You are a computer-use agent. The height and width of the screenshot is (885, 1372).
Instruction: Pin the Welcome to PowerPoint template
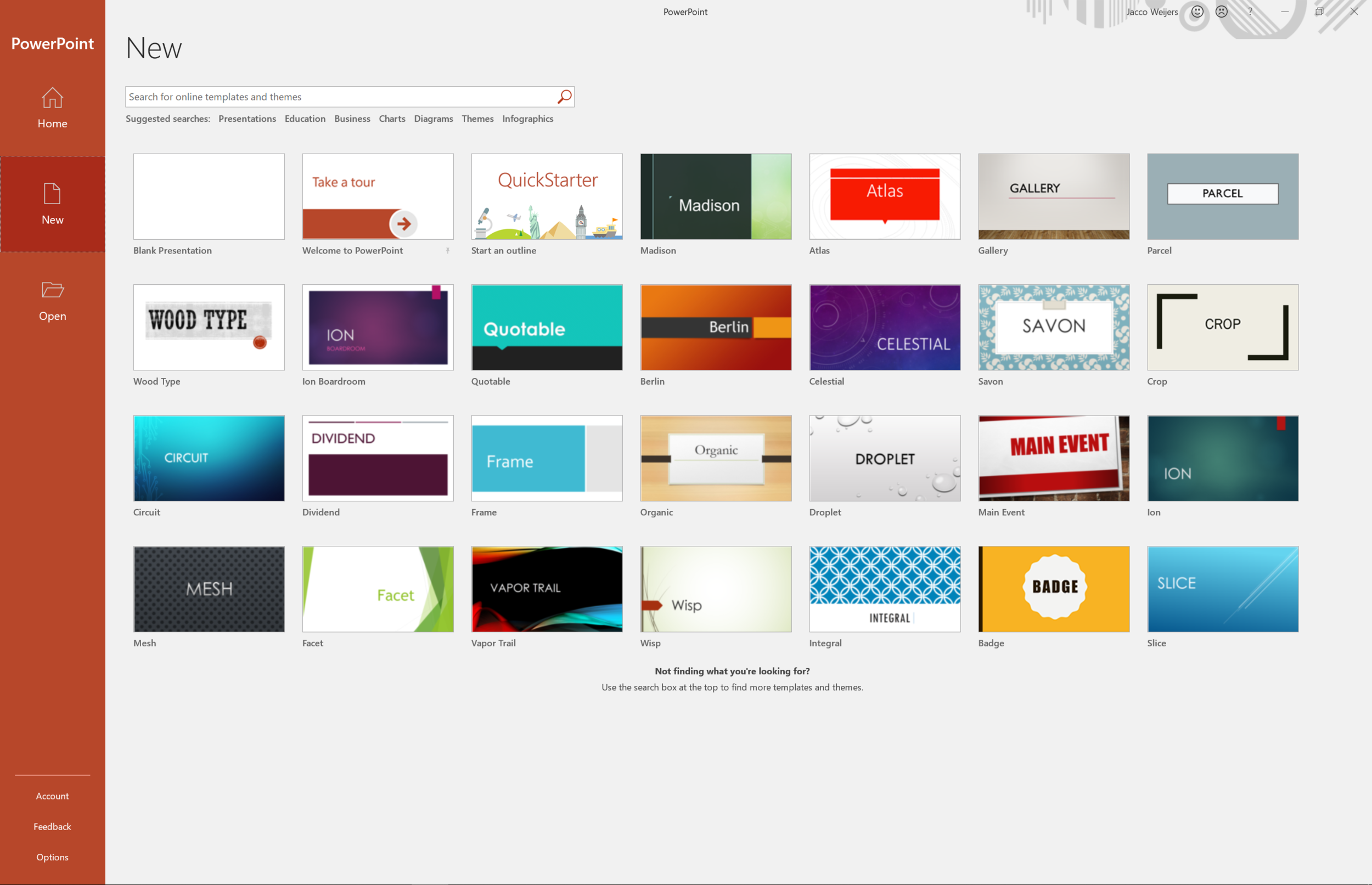pos(447,251)
